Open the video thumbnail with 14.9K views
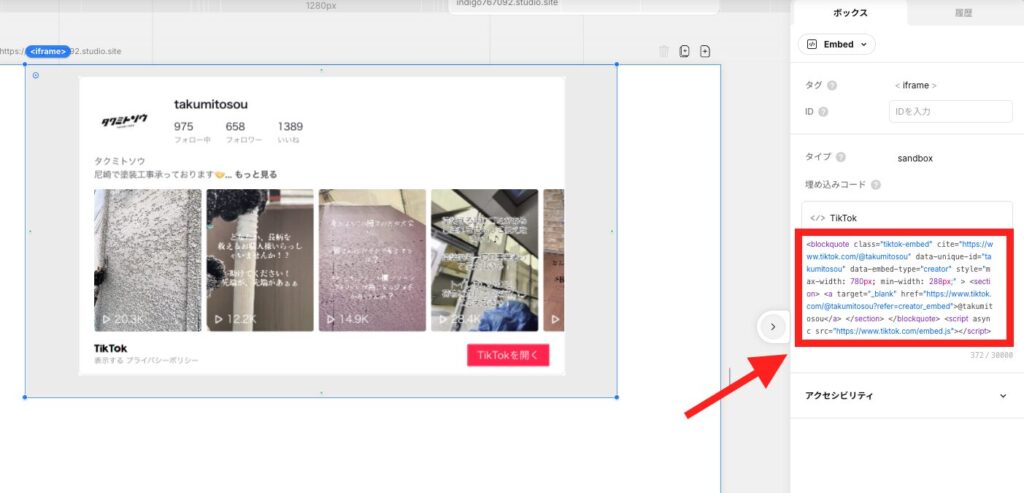Screen dimensions: 1024x493 point(372,260)
